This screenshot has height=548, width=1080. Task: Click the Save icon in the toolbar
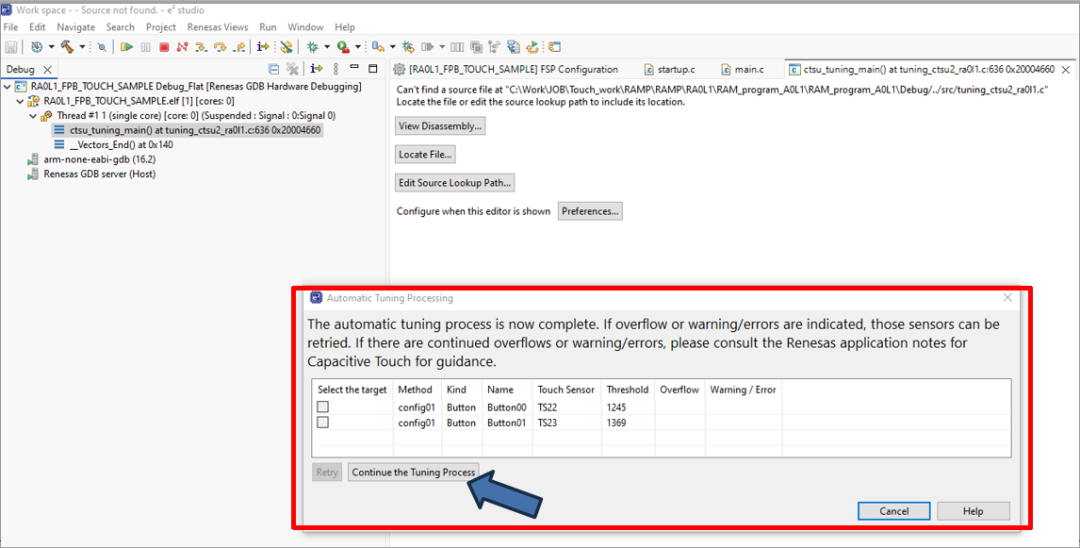pyautogui.click(x=11, y=47)
